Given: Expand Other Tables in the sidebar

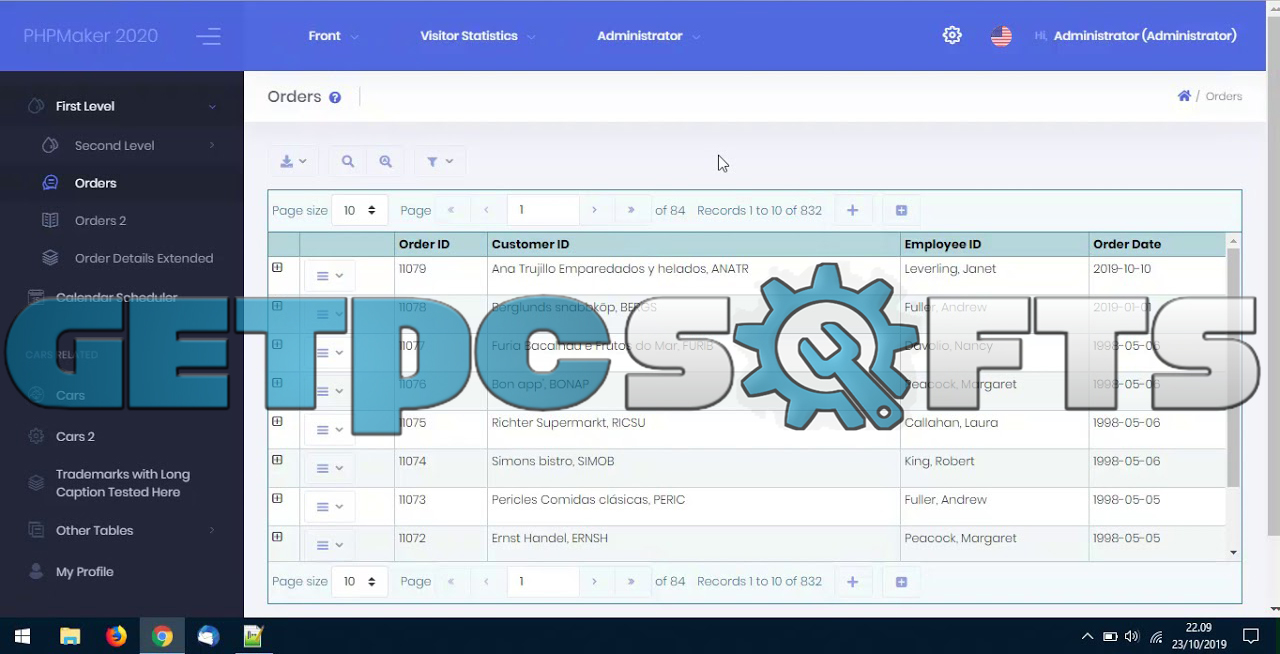Looking at the screenshot, I should (x=122, y=530).
